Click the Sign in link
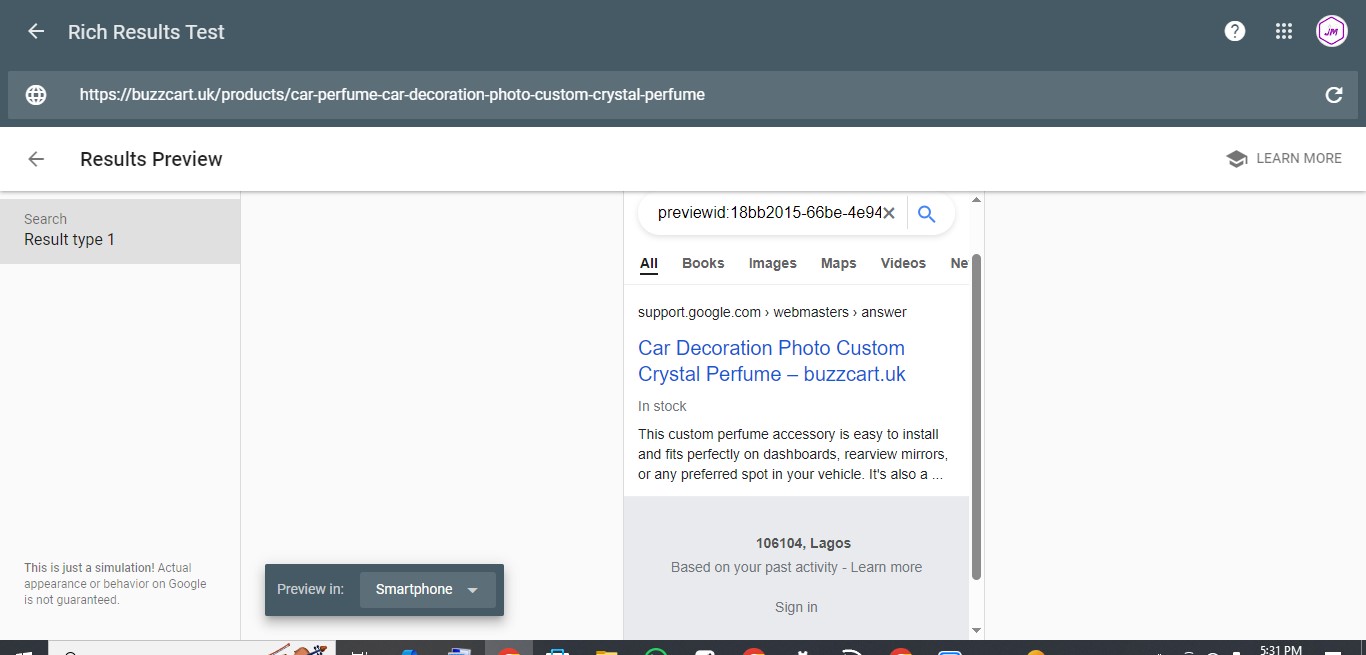Image resolution: width=1366 pixels, height=655 pixels. pyautogui.click(x=796, y=607)
